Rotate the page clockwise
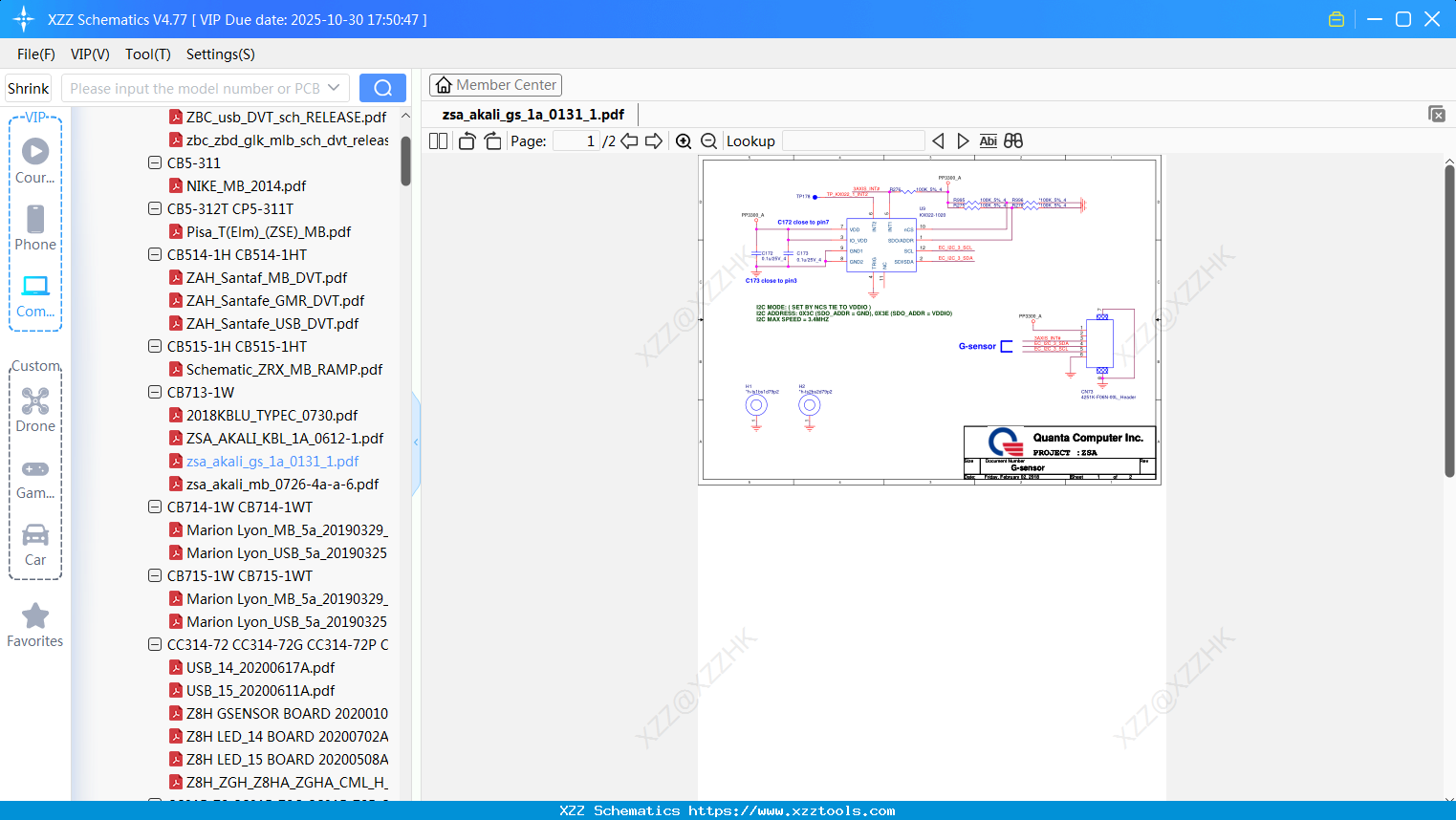 click(492, 140)
